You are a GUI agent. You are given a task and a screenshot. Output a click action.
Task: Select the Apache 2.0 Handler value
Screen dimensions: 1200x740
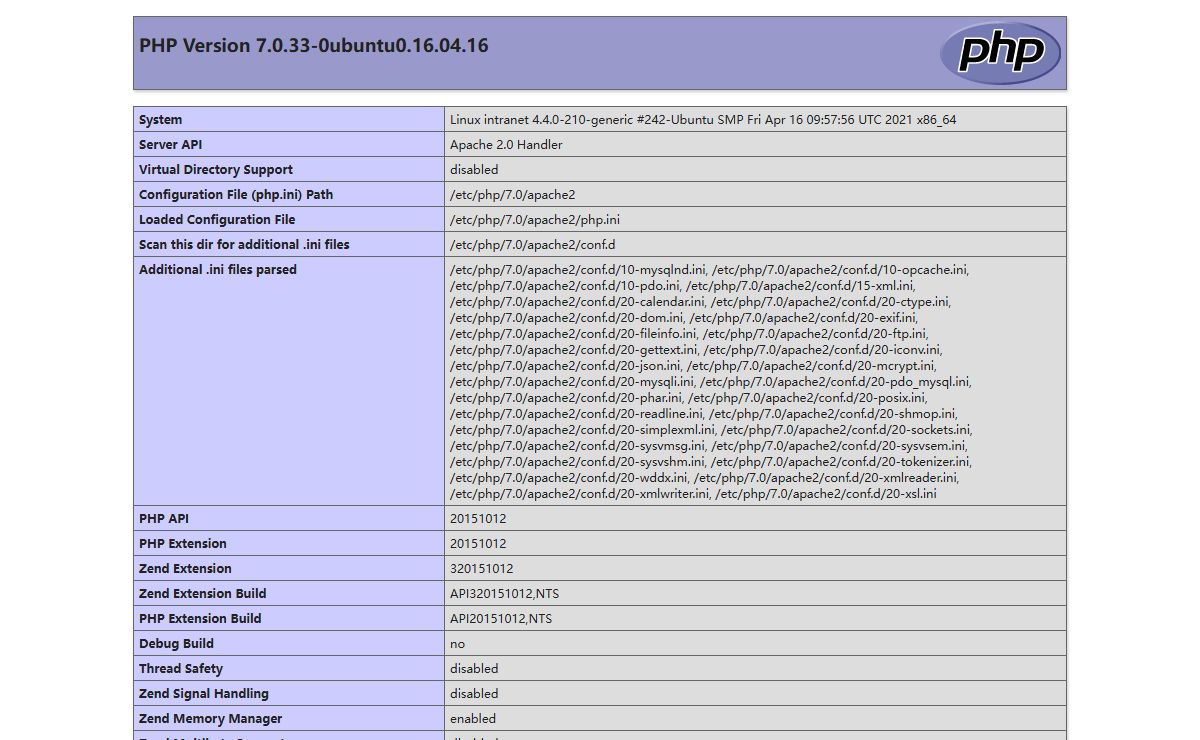click(506, 144)
